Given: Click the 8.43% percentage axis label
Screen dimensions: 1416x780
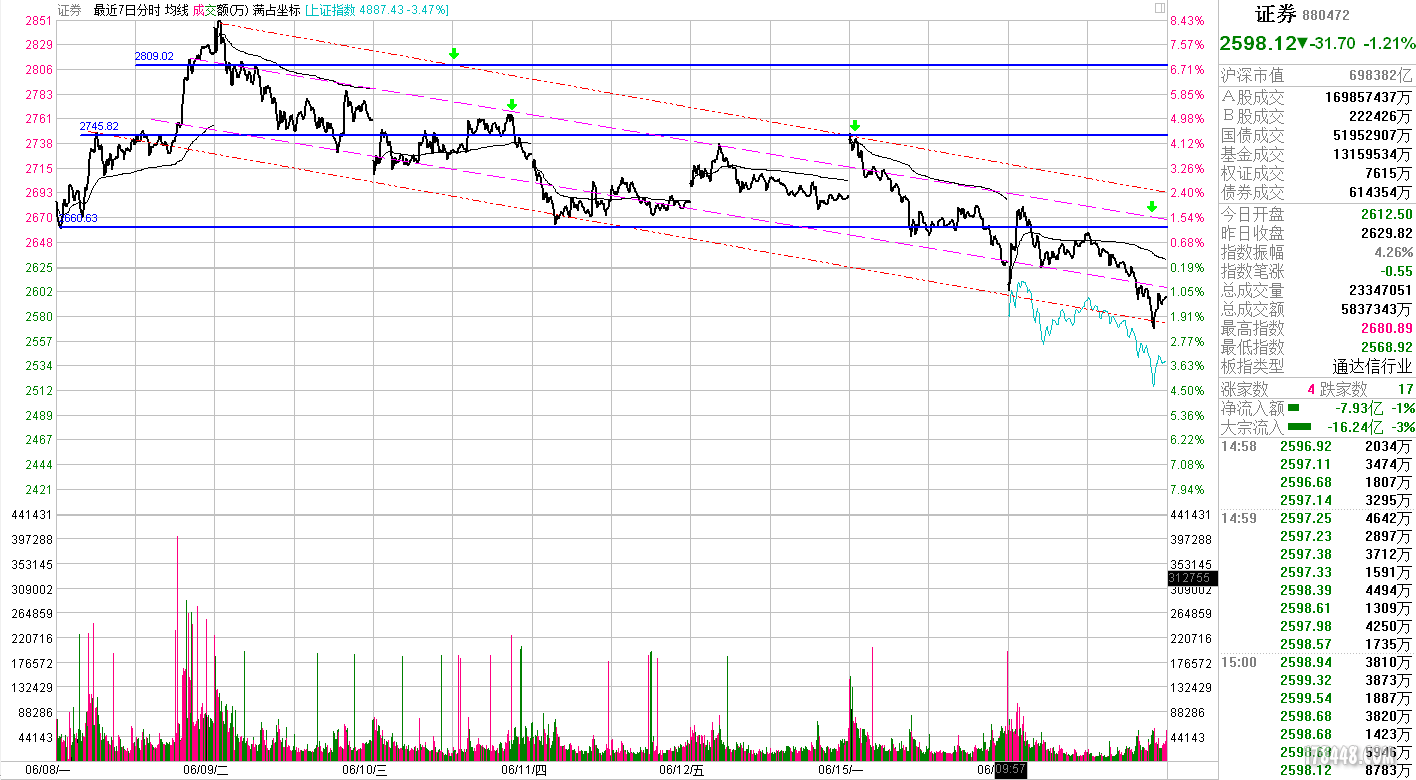Looking at the screenshot, I should click(x=1187, y=21).
